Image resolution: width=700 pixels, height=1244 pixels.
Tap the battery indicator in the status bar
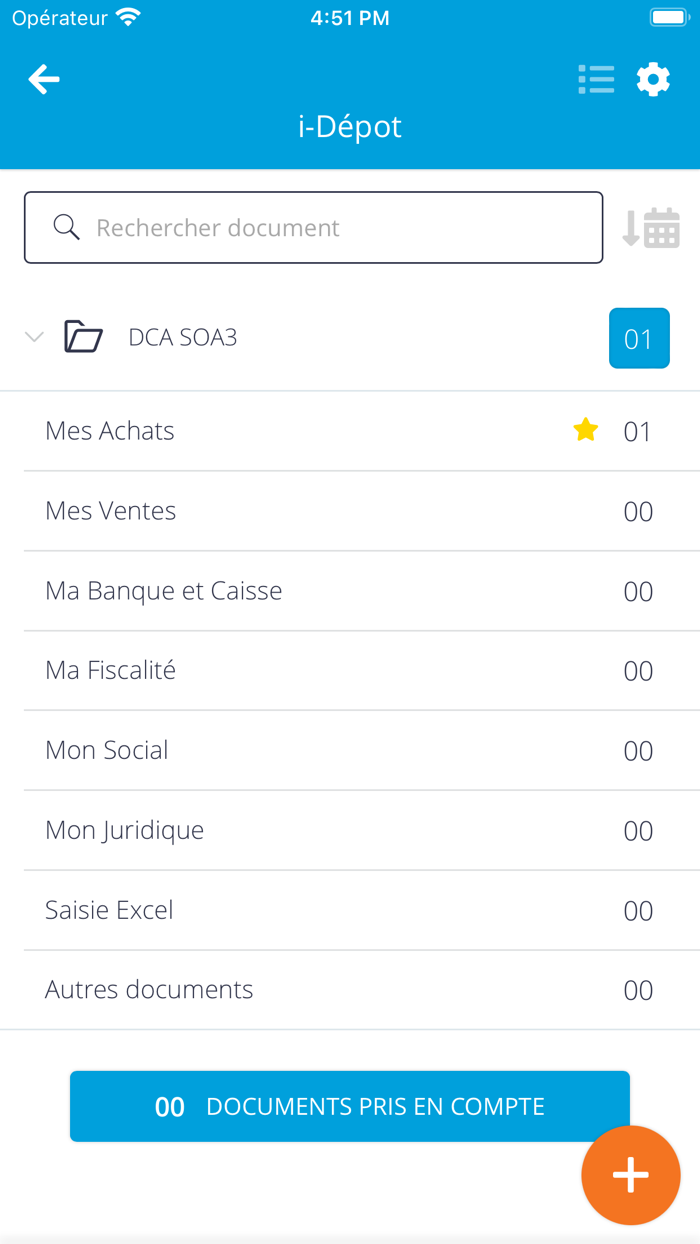point(668,15)
